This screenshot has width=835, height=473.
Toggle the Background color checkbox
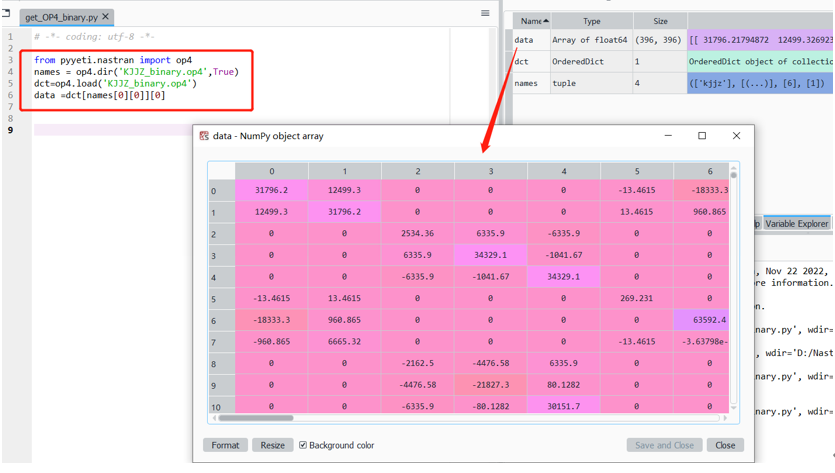(x=303, y=445)
